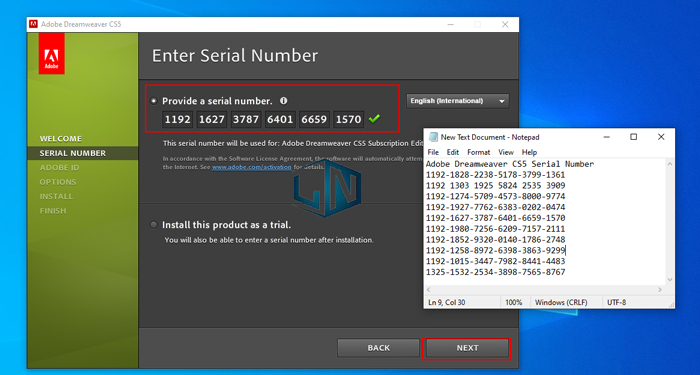Click the serial field containing 3787
Viewport: 700px width, 375px height.
(246, 119)
